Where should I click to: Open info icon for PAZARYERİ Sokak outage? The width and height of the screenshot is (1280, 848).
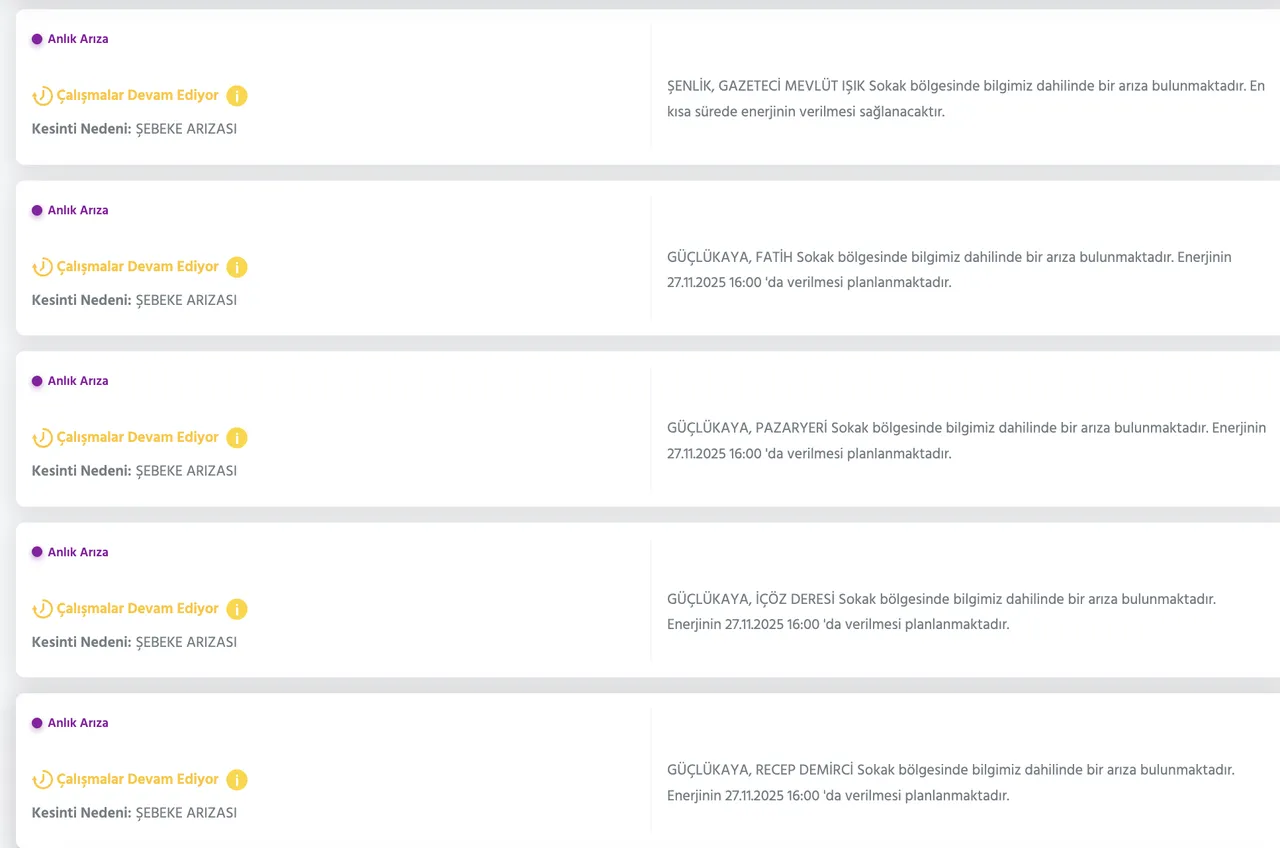(x=237, y=438)
